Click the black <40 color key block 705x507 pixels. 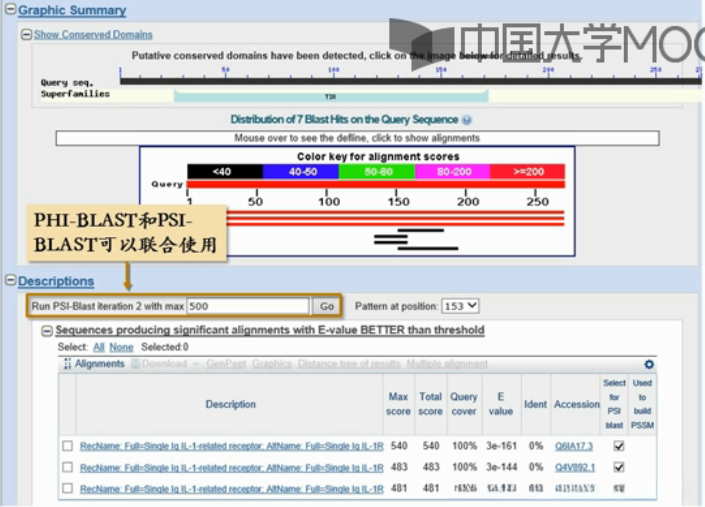[x=225, y=172]
